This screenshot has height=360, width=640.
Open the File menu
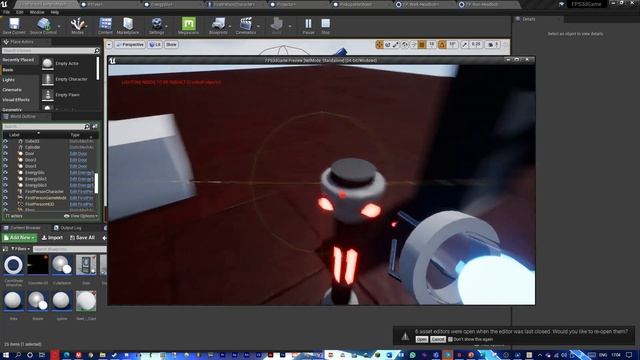point(7,12)
